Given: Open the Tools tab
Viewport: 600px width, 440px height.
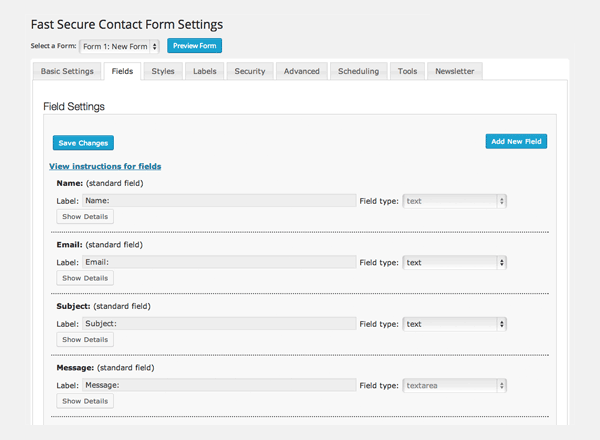Looking at the screenshot, I should [x=408, y=71].
